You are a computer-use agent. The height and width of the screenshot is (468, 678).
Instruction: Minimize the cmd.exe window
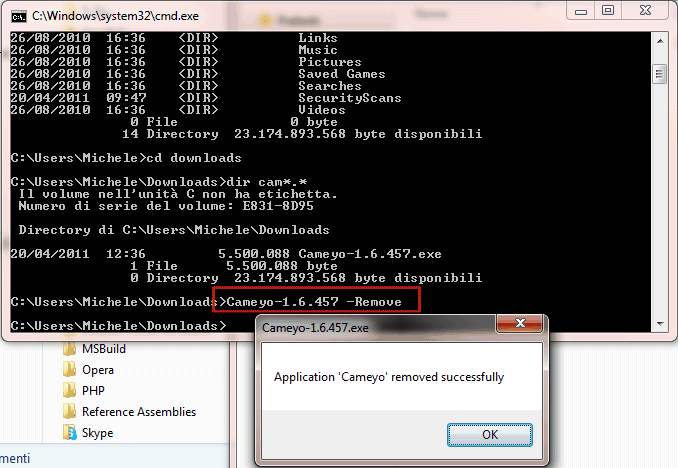pos(581,11)
